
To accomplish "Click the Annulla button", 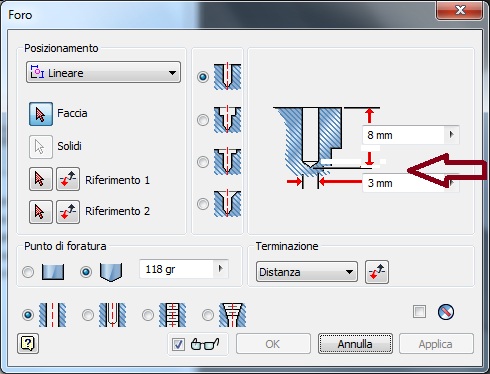I will 355,344.
